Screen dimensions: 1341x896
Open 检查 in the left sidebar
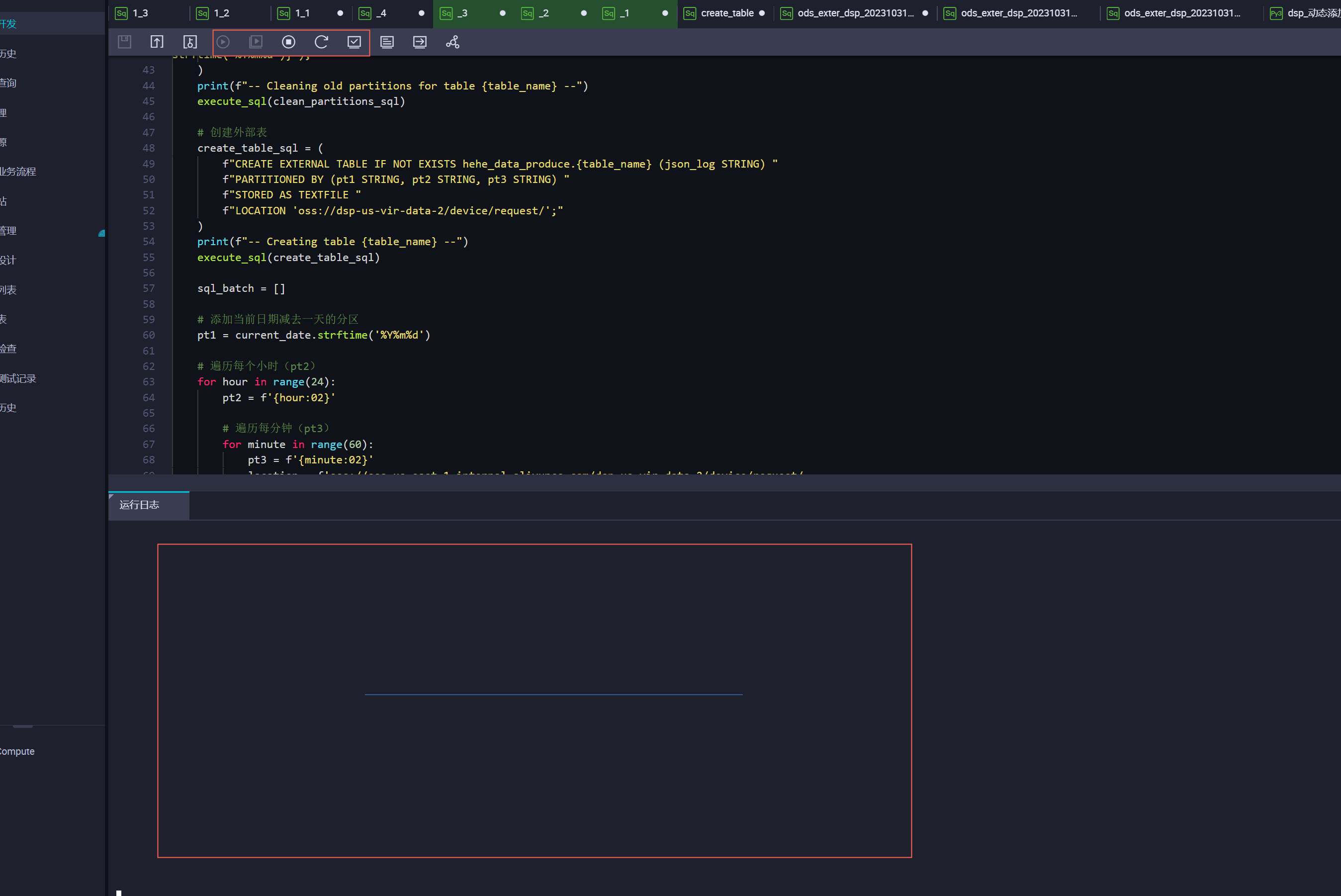(8, 349)
